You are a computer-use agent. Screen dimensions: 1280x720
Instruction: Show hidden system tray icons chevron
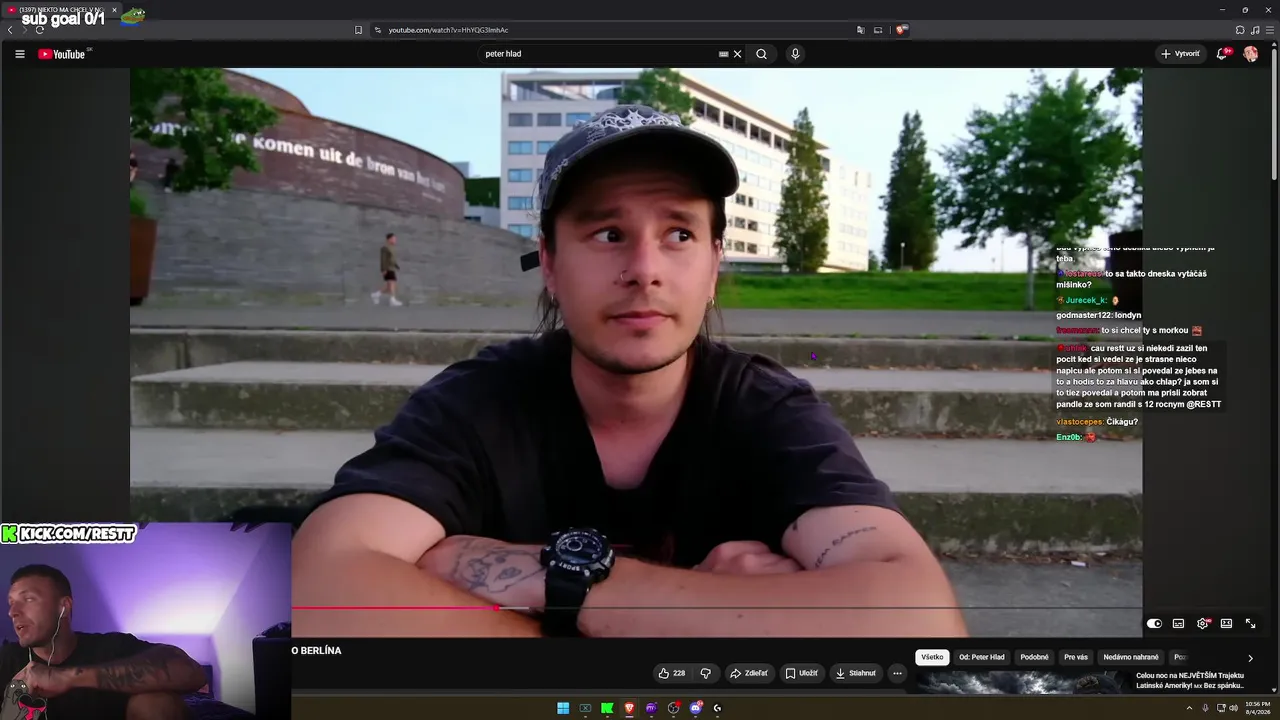[x=1190, y=708]
